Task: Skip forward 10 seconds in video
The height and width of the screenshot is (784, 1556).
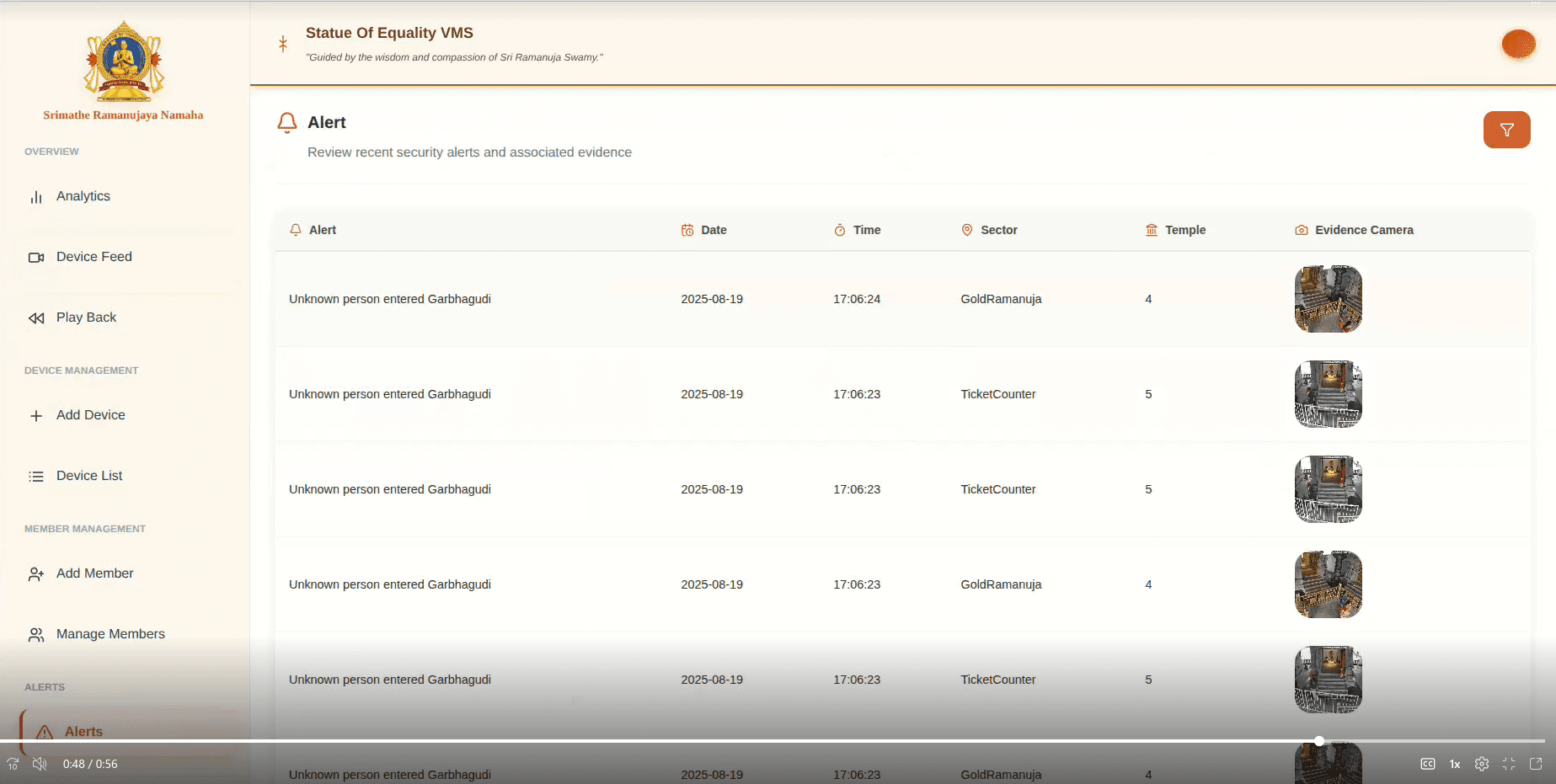Action: click(x=13, y=764)
